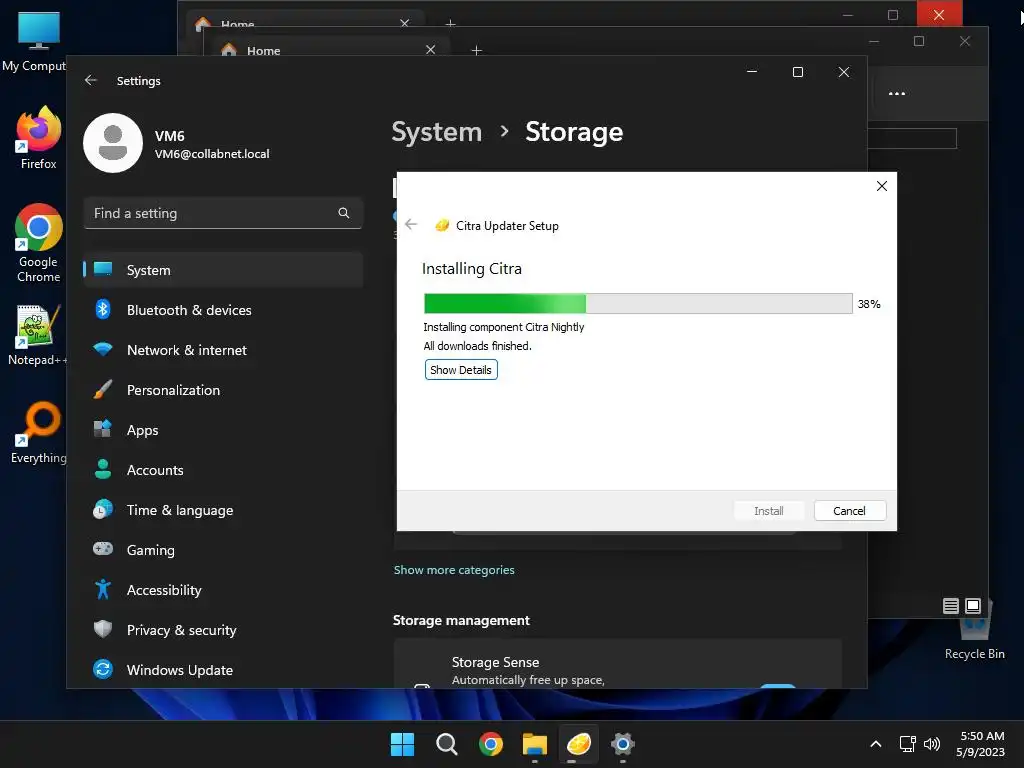Click Show Details in Citra installer
Viewport: 1024px width, 768px height.
click(x=461, y=370)
